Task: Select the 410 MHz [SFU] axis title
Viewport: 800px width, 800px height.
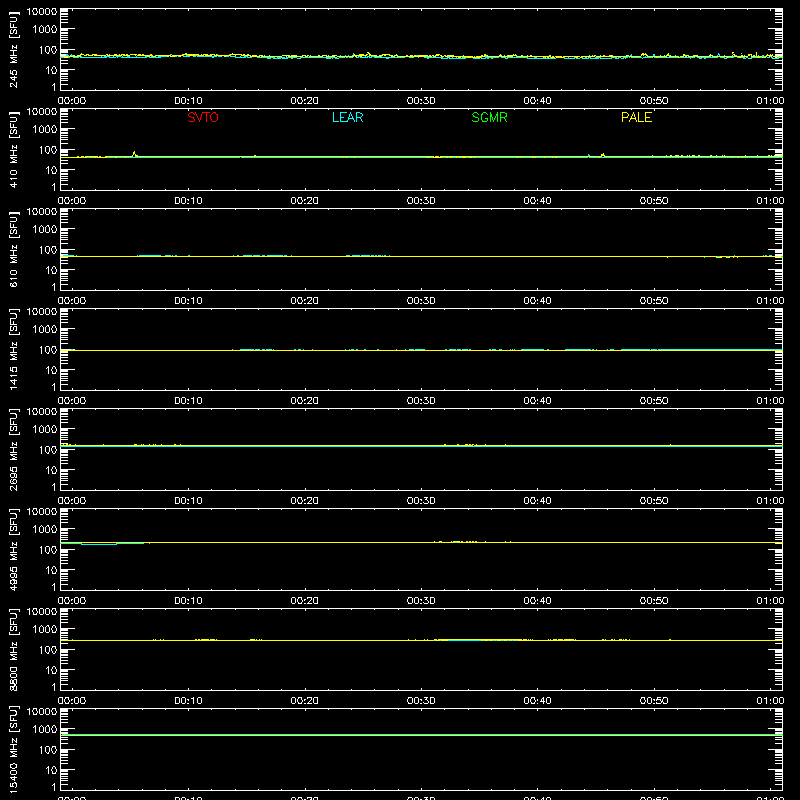Action: [13, 149]
